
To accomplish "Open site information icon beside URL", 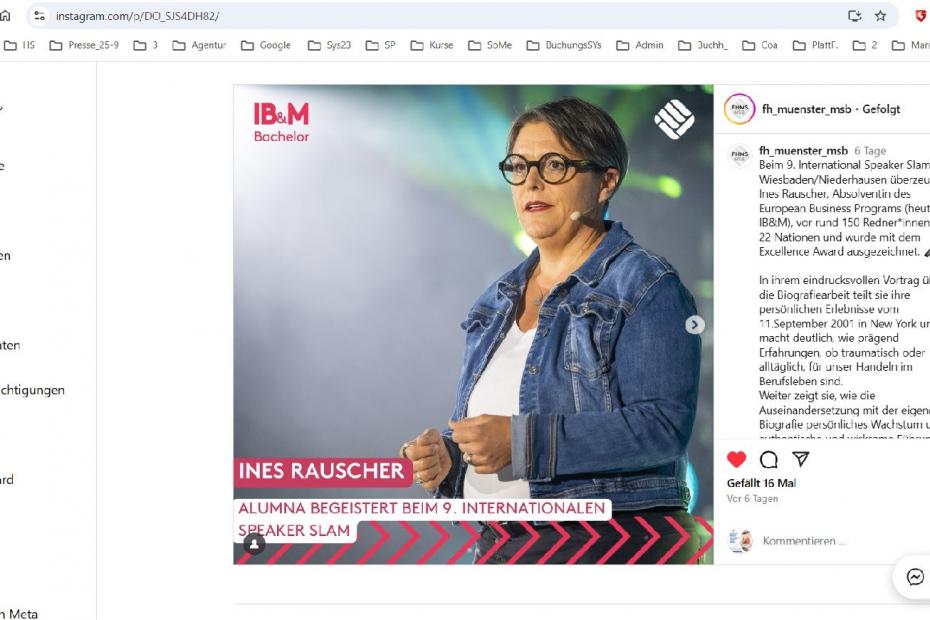I will (x=40, y=16).
